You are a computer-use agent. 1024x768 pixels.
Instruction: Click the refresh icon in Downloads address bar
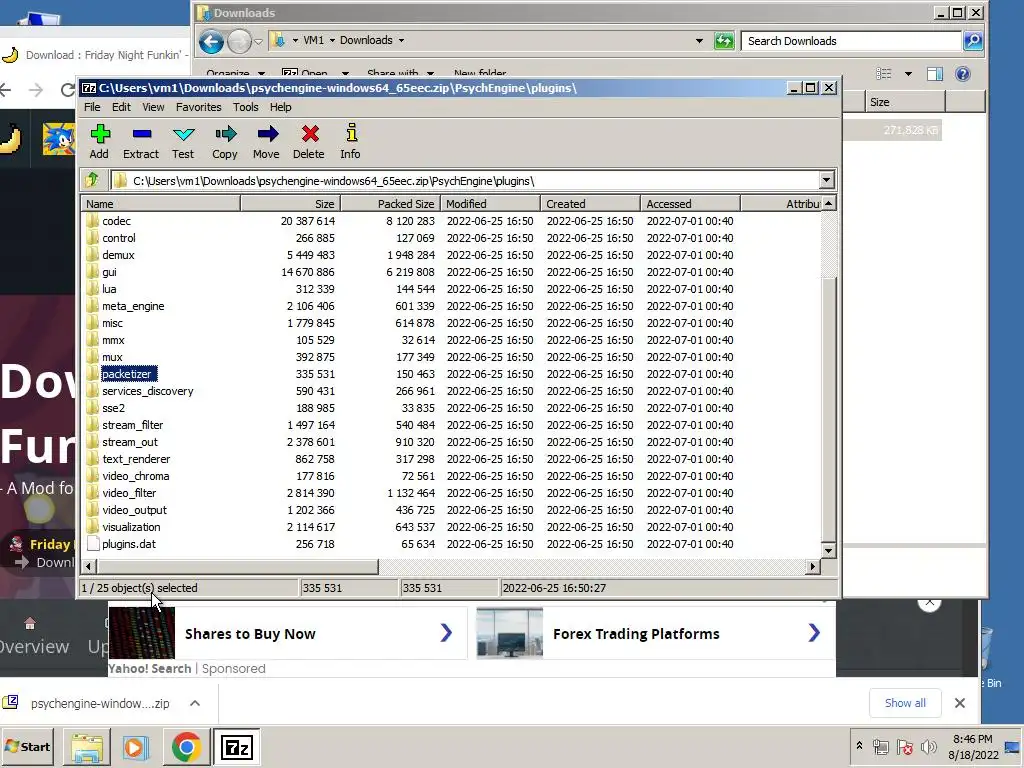coord(724,40)
